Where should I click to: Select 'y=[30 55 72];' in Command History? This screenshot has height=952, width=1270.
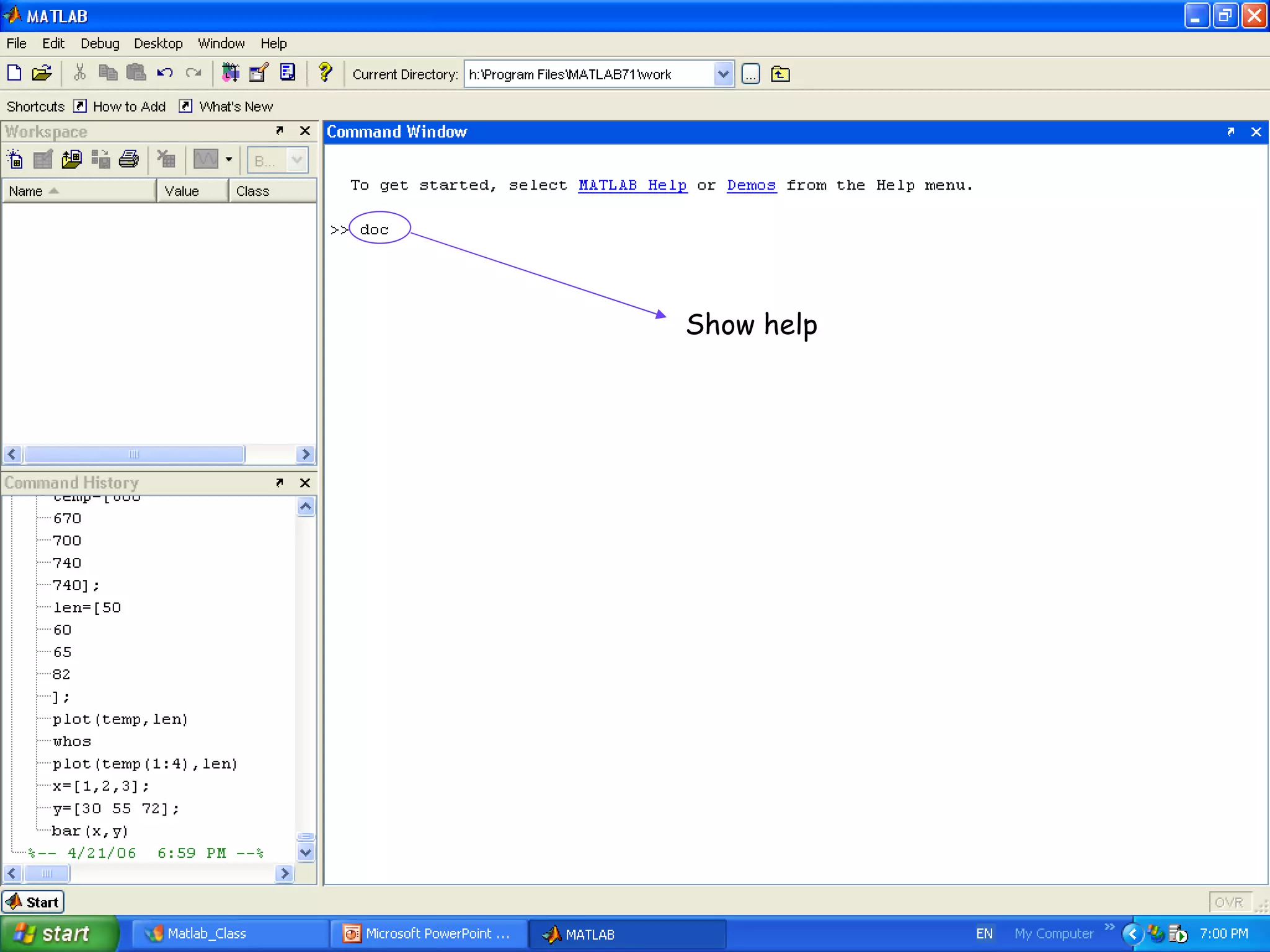(x=116, y=808)
